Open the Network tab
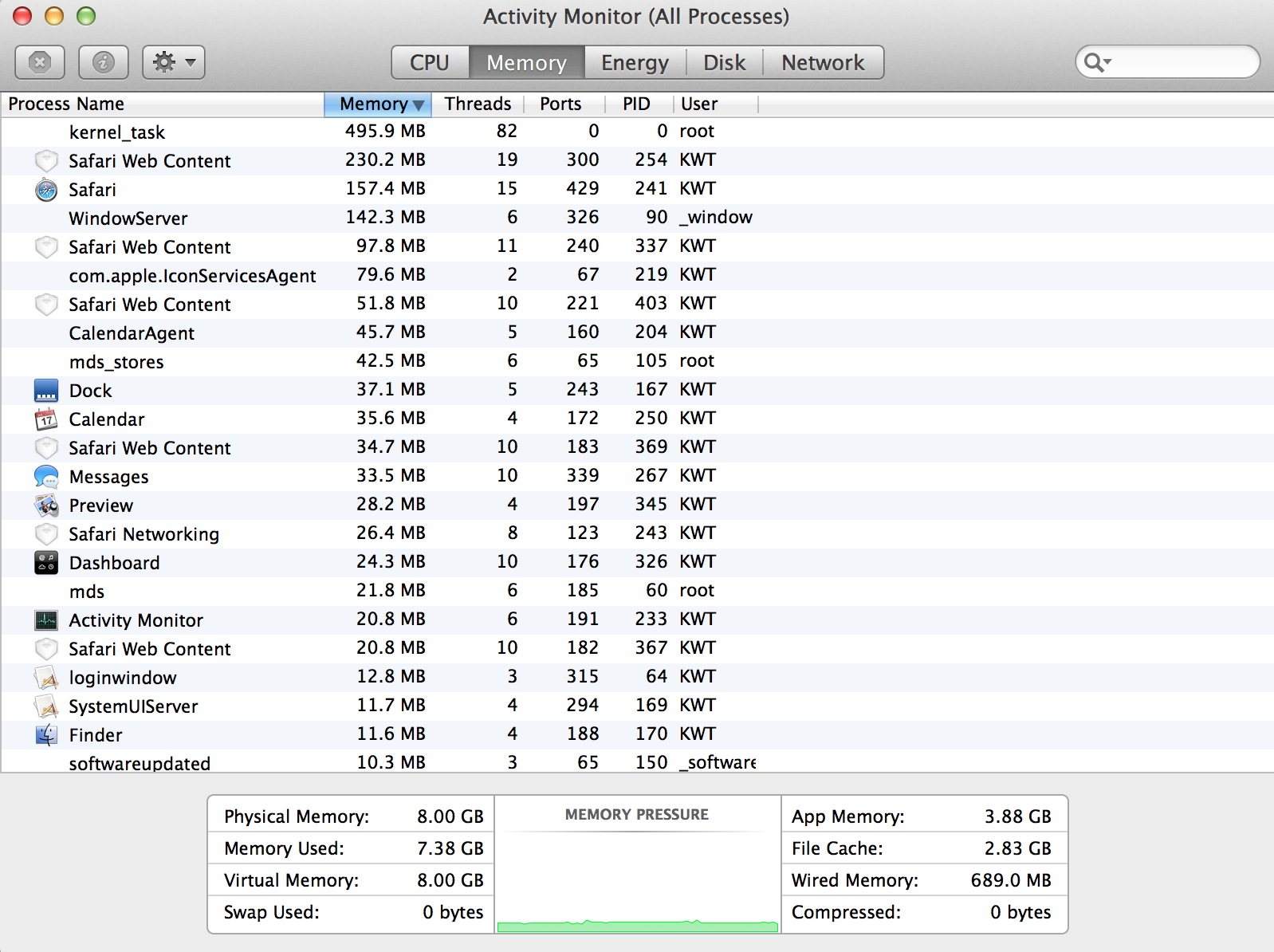The height and width of the screenshot is (952, 1274). (x=823, y=62)
